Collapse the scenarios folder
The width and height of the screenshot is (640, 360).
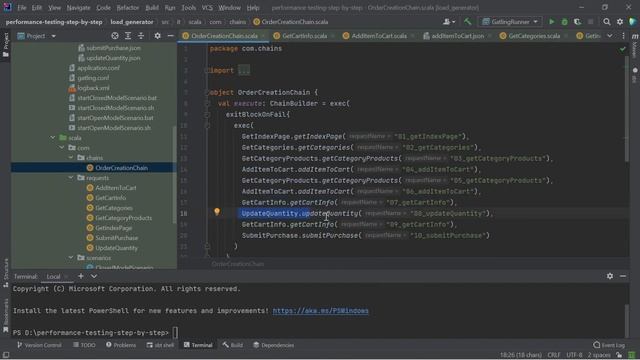point(71,258)
